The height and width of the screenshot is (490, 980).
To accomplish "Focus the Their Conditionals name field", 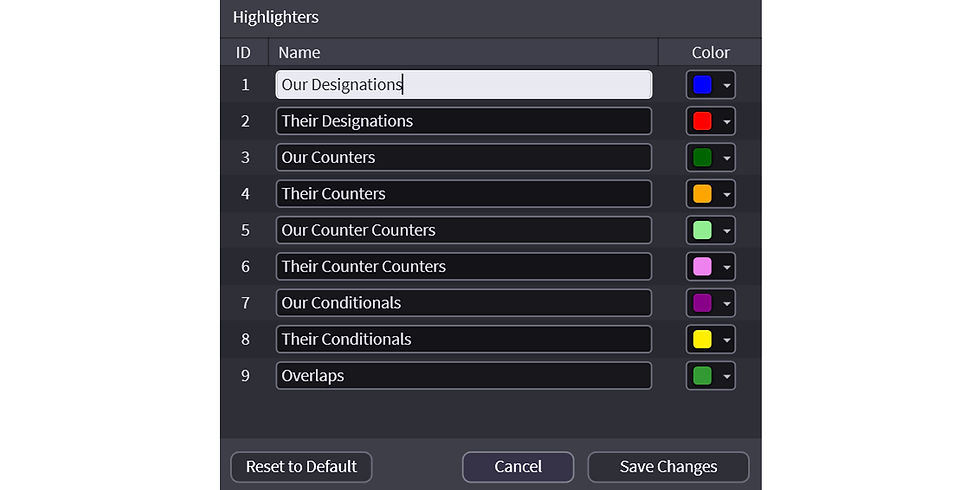I will tap(464, 339).
